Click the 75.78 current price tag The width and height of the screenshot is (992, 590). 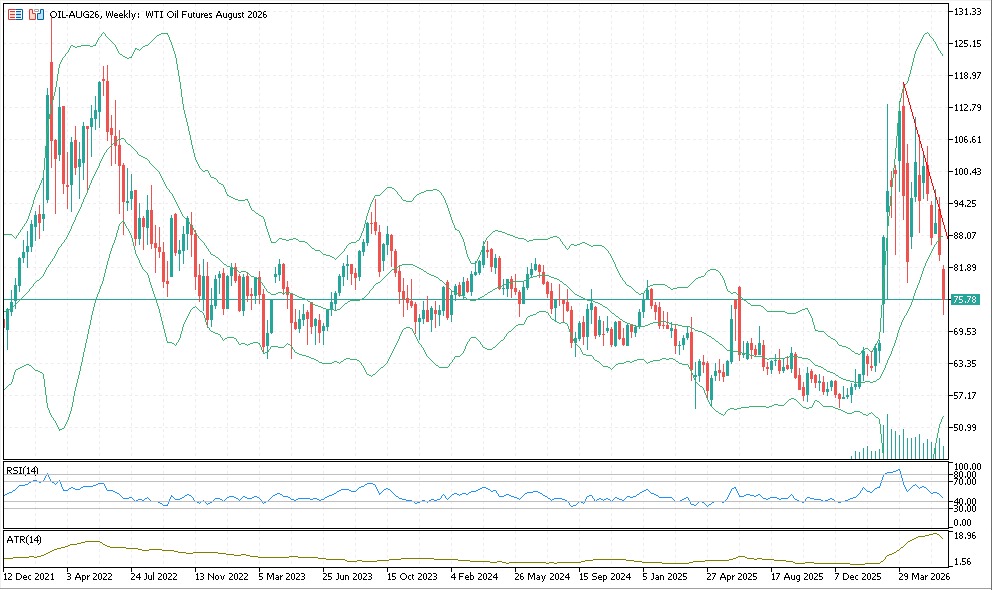coord(966,300)
